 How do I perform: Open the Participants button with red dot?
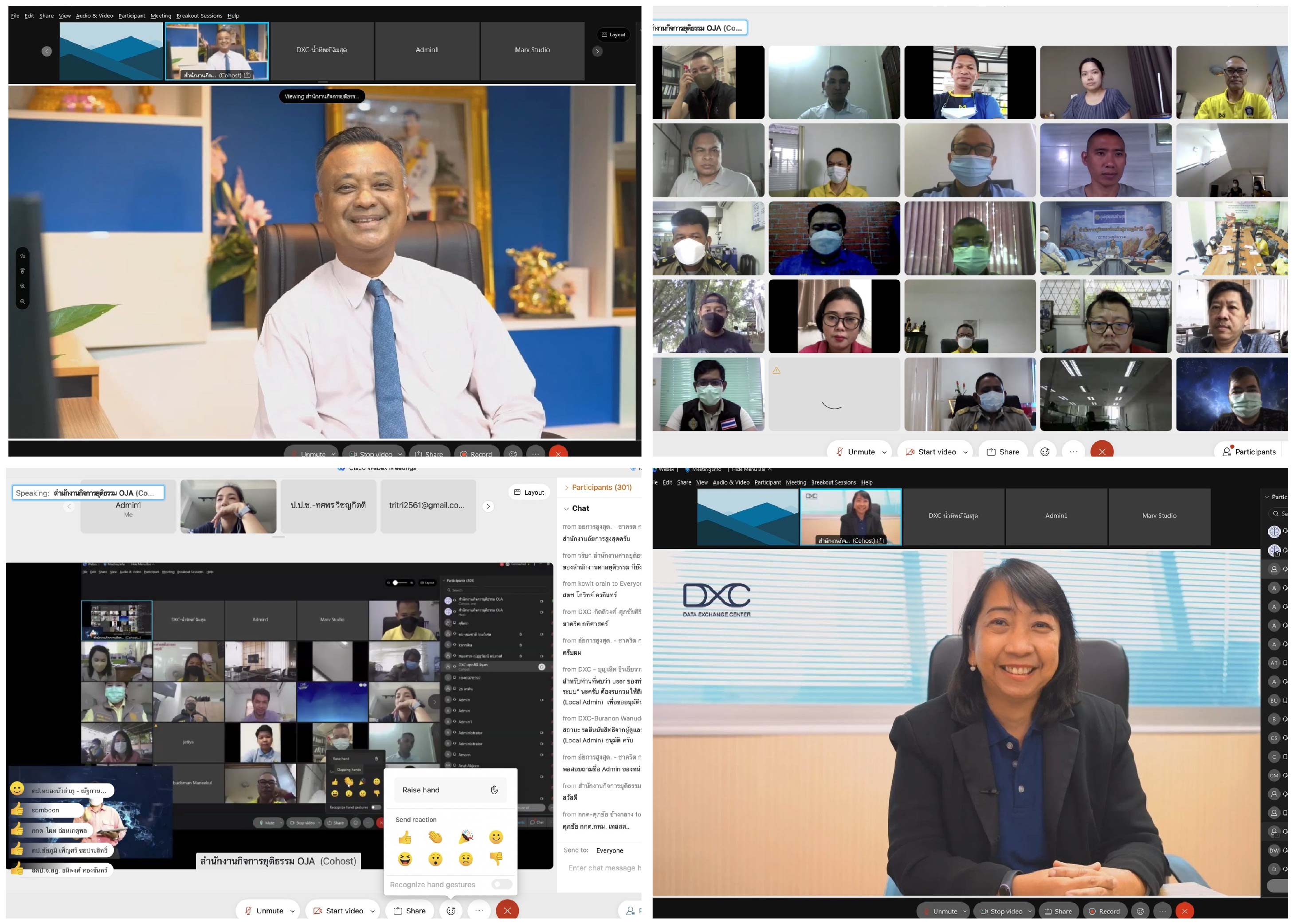(1249, 452)
